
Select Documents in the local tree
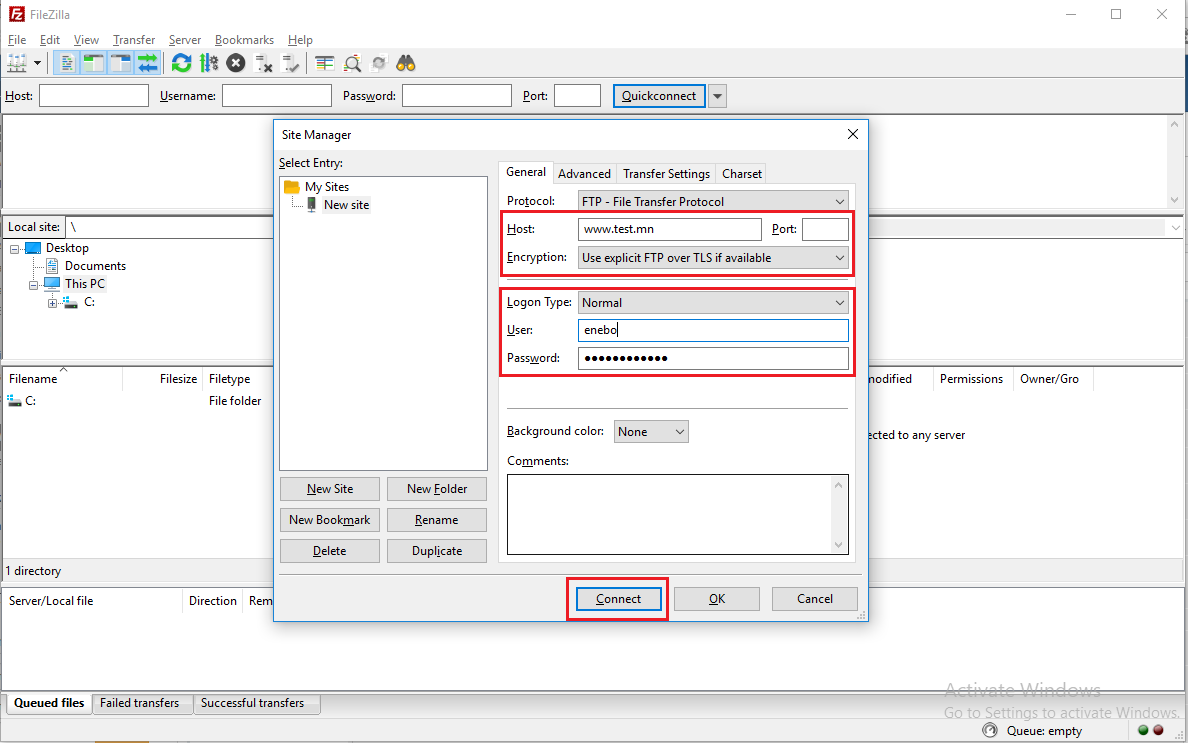(x=95, y=266)
